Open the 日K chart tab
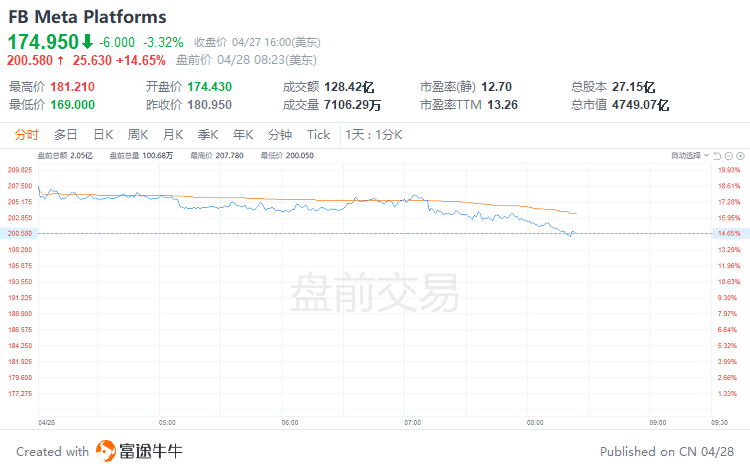 point(103,135)
